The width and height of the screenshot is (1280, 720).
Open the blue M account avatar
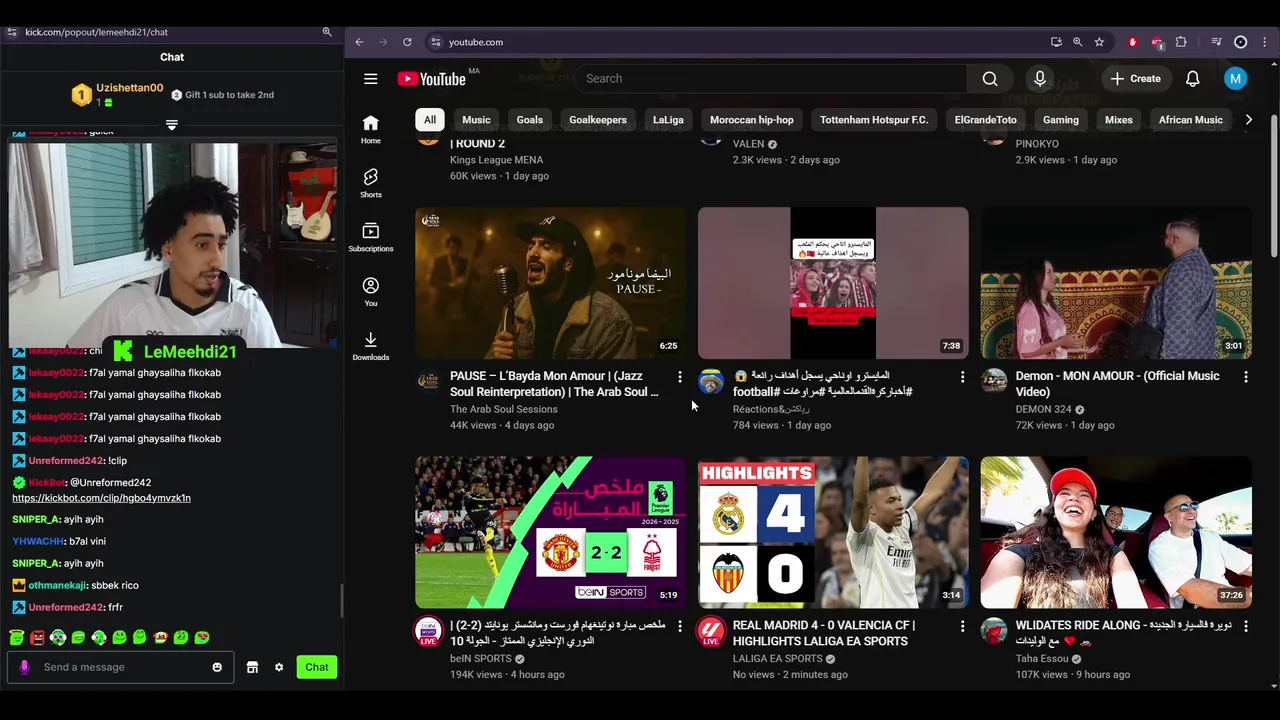[x=1236, y=79]
